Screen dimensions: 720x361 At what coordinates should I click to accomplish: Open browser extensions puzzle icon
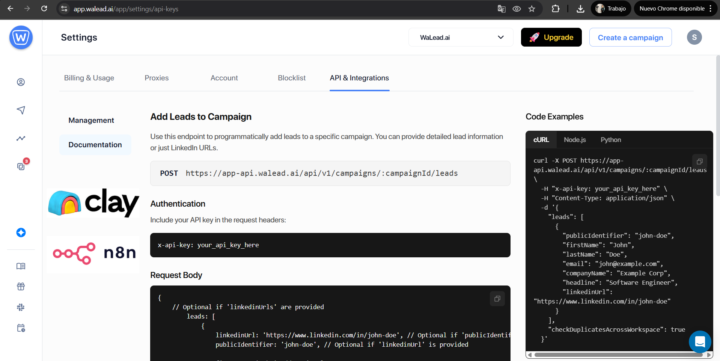click(555, 9)
